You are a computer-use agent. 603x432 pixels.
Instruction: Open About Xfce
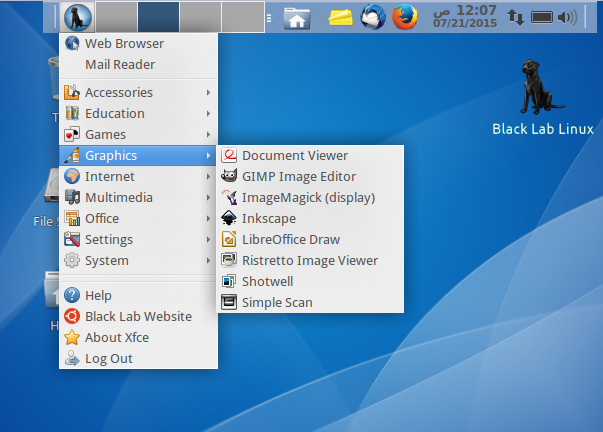point(138,337)
